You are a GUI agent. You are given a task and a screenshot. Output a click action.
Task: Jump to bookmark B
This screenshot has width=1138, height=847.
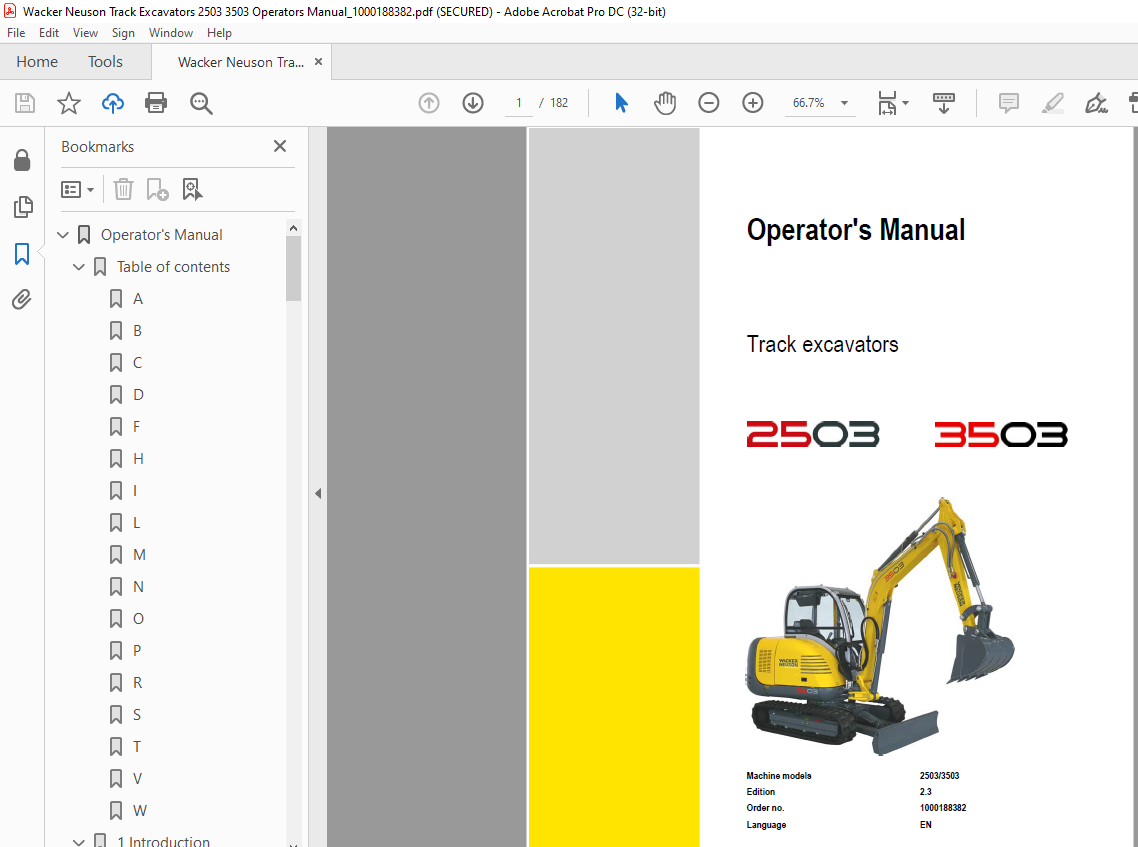[x=137, y=331]
